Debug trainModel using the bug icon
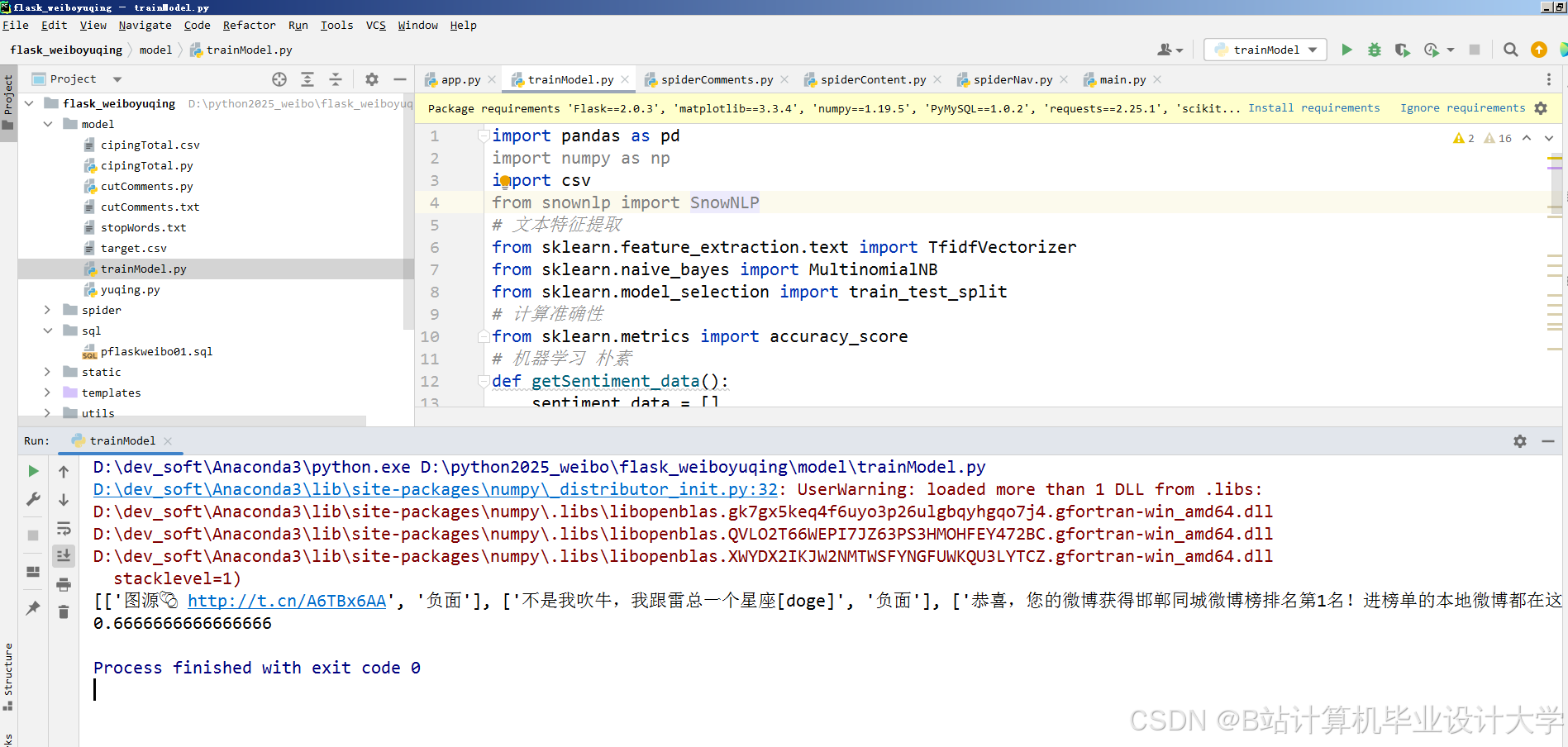The width and height of the screenshot is (1568, 747). (x=1374, y=50)
